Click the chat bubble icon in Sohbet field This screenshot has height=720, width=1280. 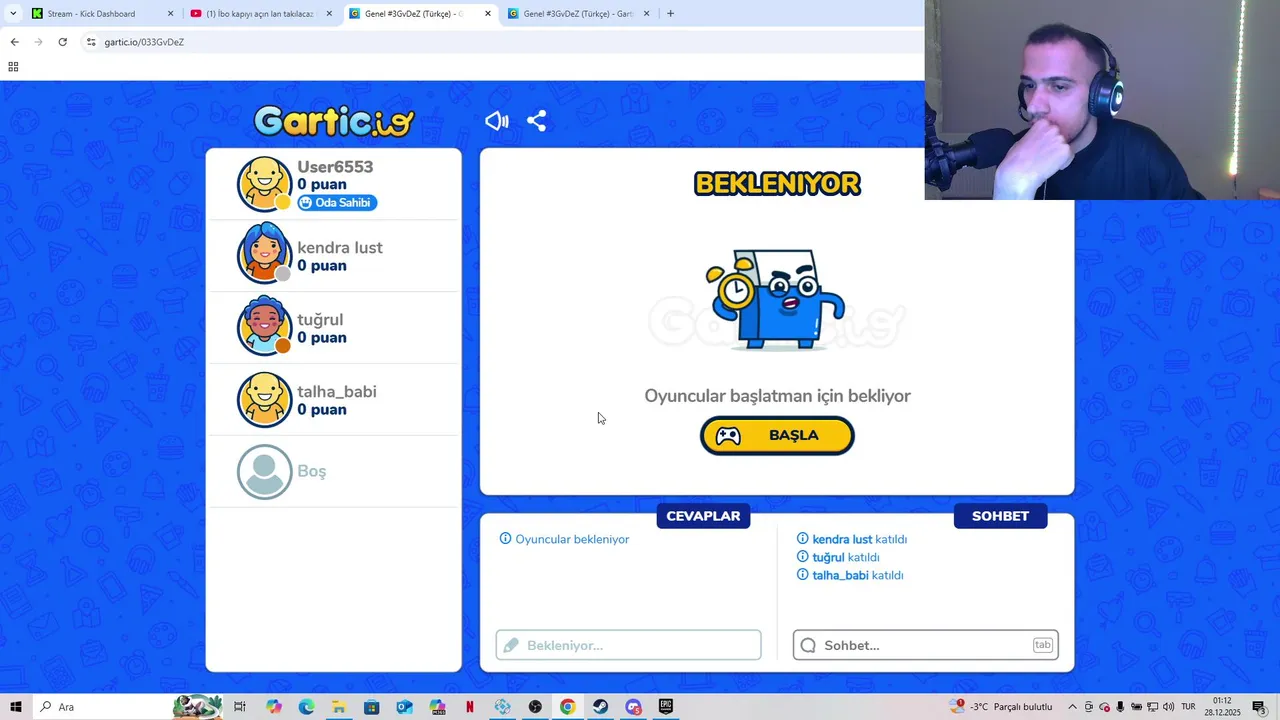pos(808,645)
